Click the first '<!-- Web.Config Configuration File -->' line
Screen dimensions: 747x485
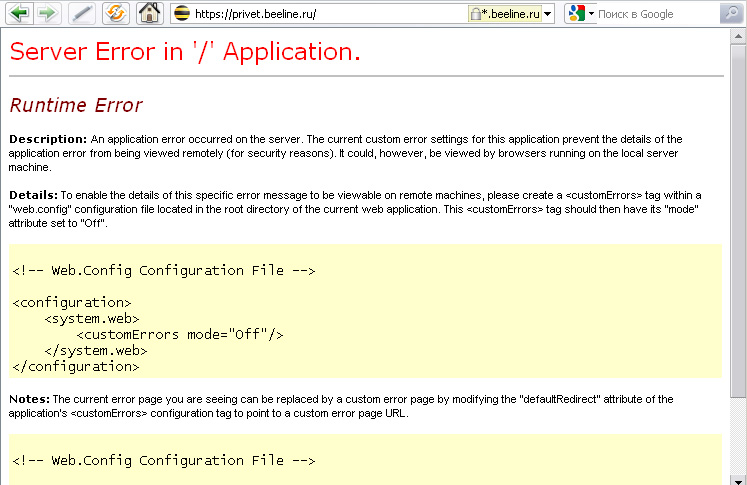point(164,271)
